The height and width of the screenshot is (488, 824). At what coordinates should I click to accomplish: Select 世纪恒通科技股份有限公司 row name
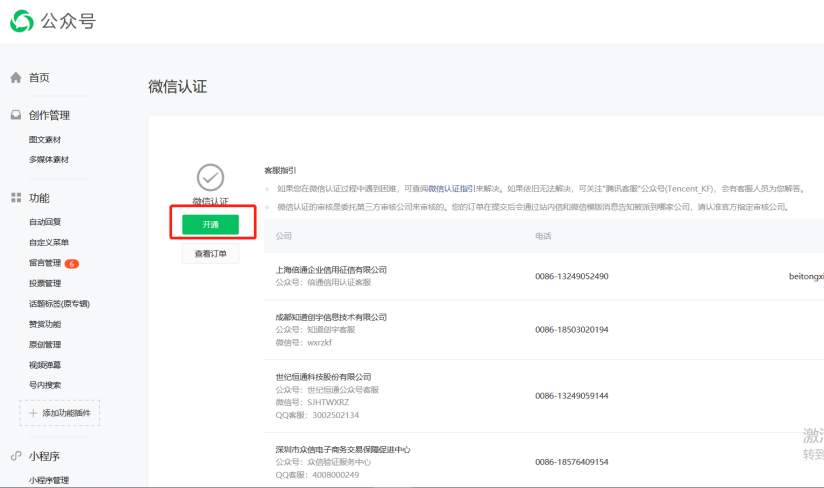pyautogui.click(x=323, y=377)
